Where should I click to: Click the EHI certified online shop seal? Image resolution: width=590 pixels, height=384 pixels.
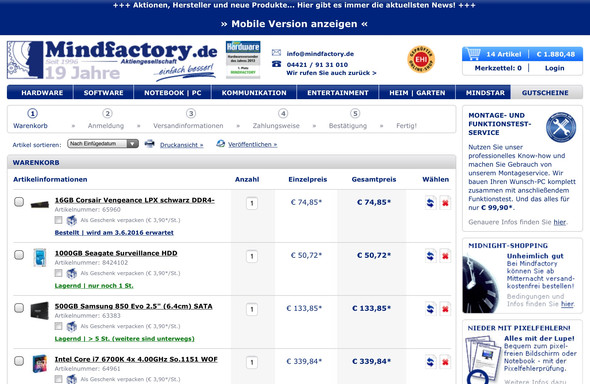click(421, 59)
